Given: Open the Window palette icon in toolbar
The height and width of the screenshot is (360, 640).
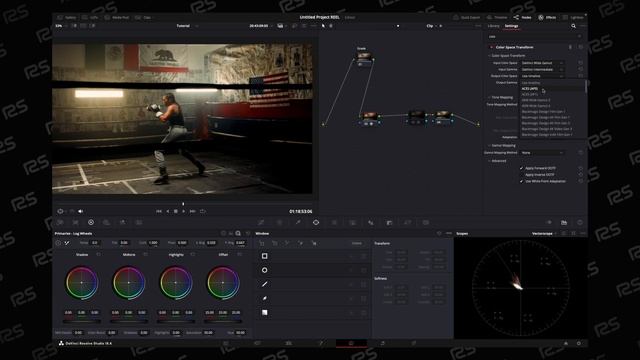Looking at the screenshot, I should coord(316,222).
